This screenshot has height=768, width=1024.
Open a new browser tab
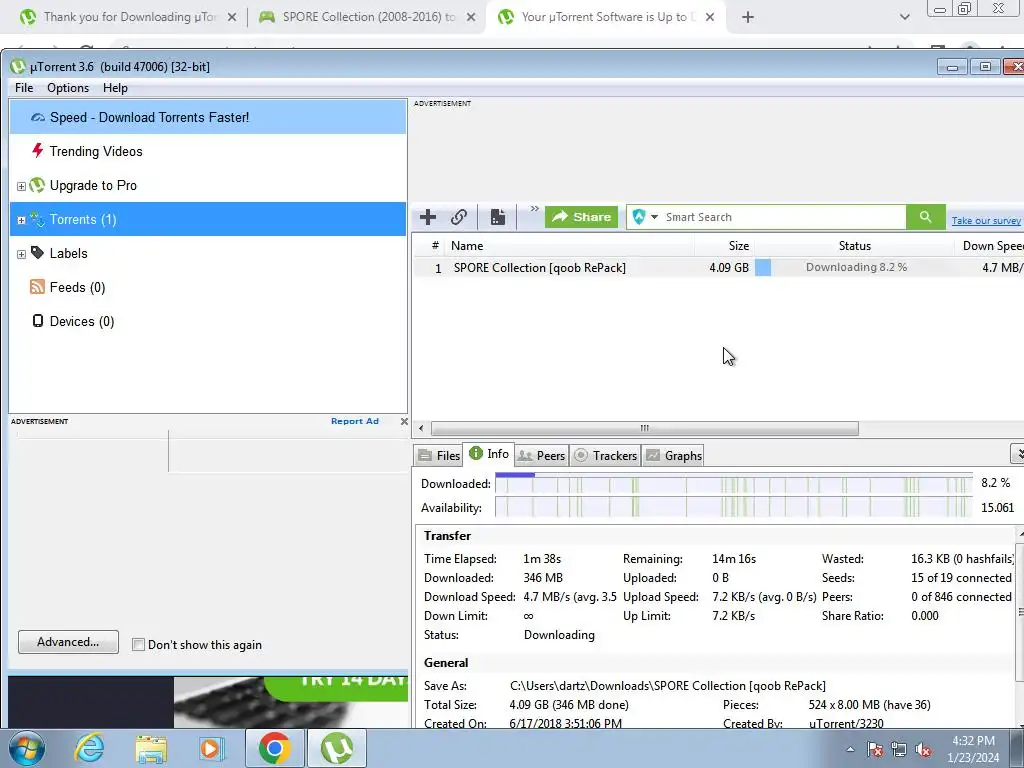(x=748, y=18)
